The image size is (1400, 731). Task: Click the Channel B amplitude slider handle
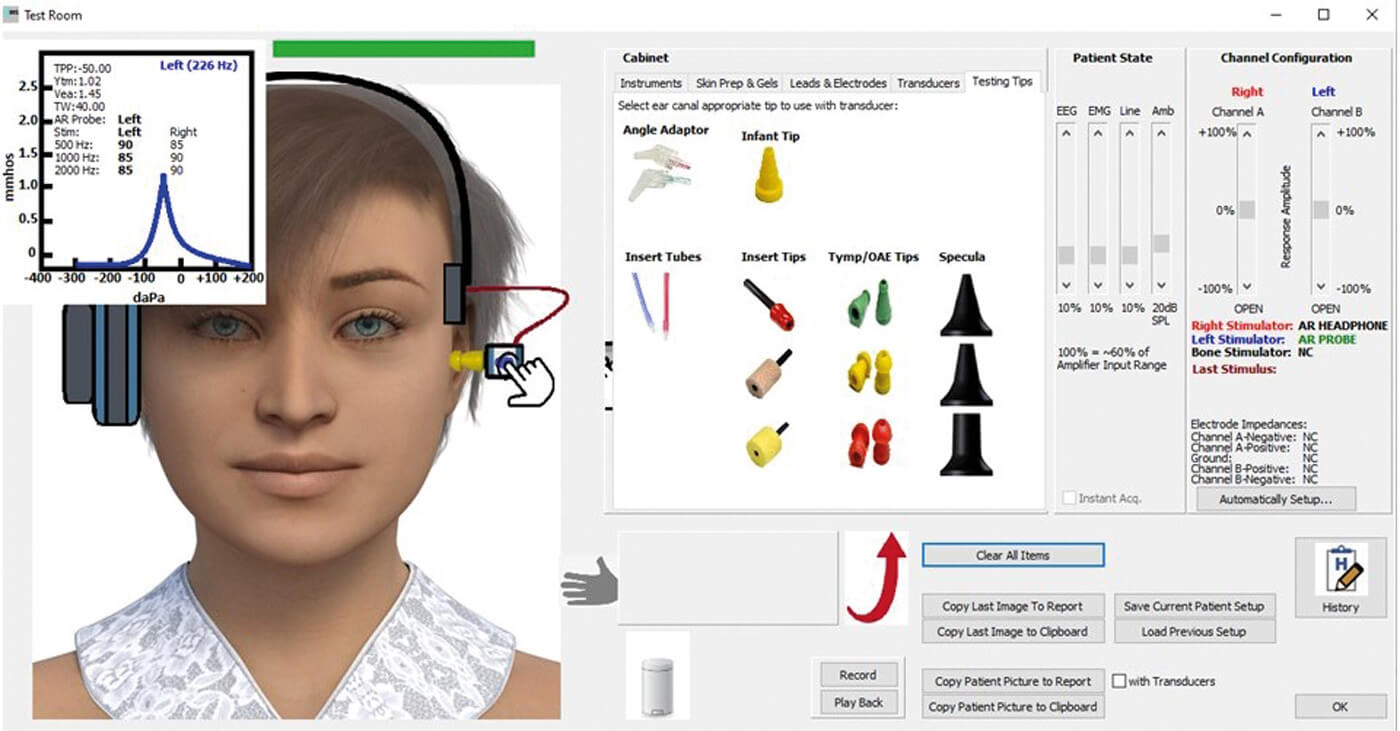[x=1321, y=210]
